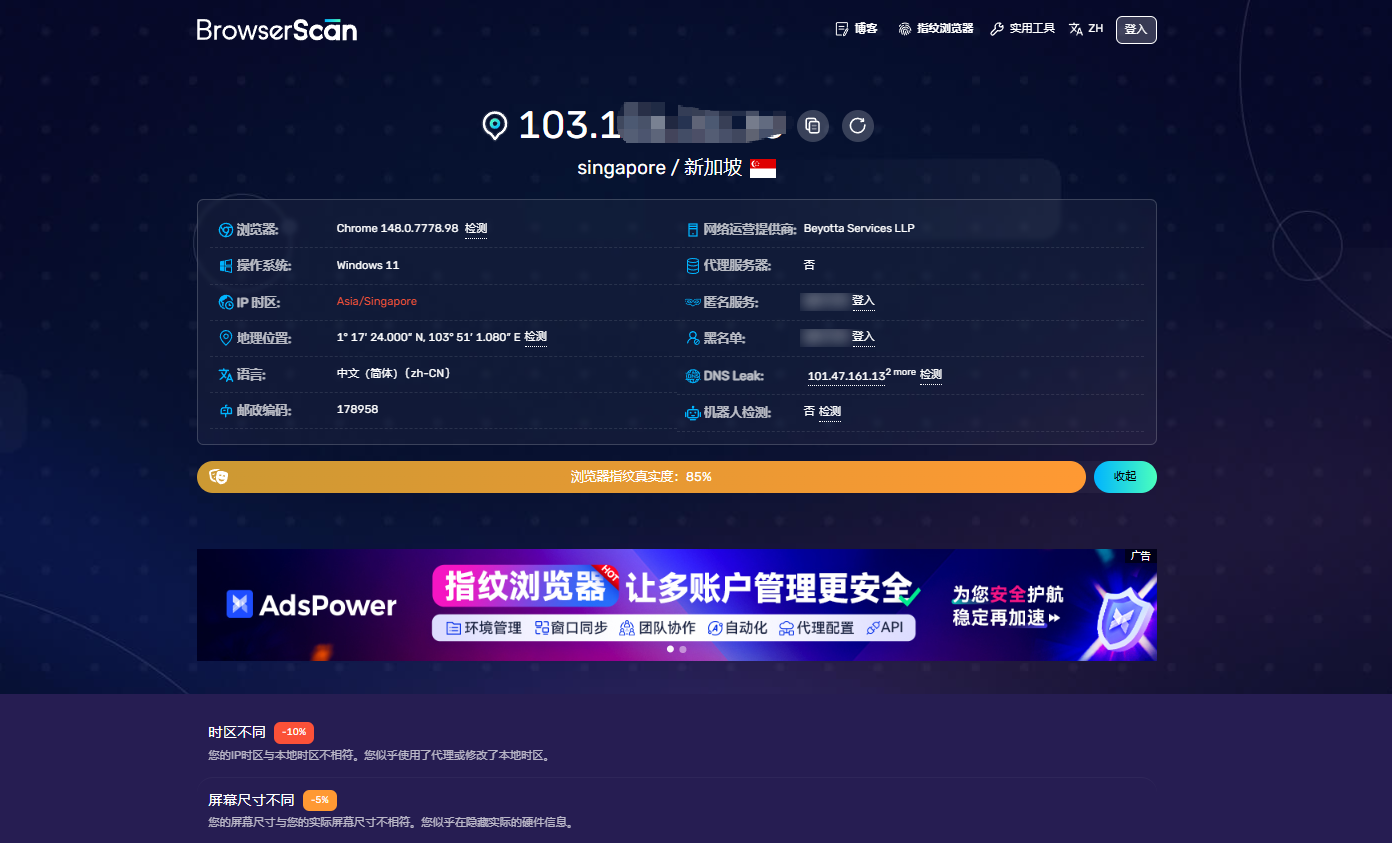Click the Windows icon in 操作系统 row
Viewport: 1392px width, 843px height.
(226, 266)
